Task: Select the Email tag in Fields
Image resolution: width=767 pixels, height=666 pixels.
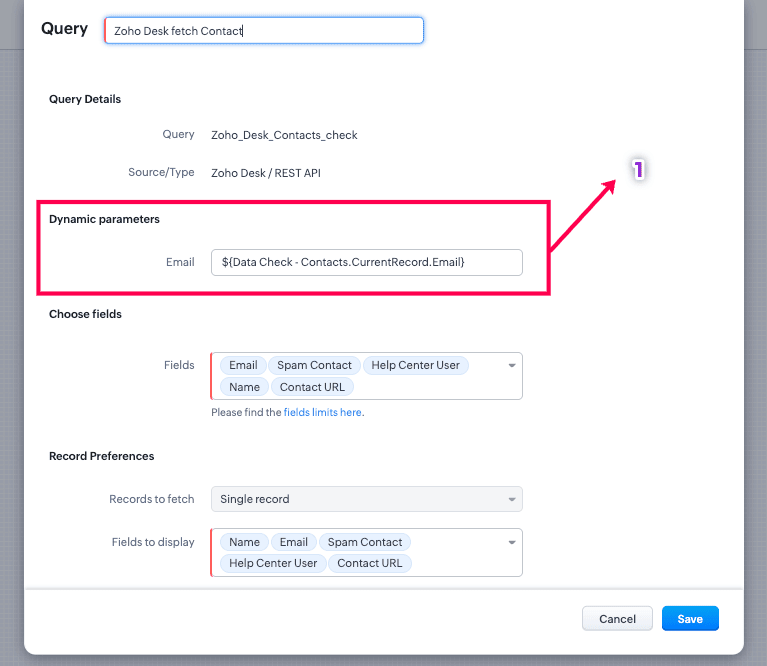Action: click(x=243, y=365)
